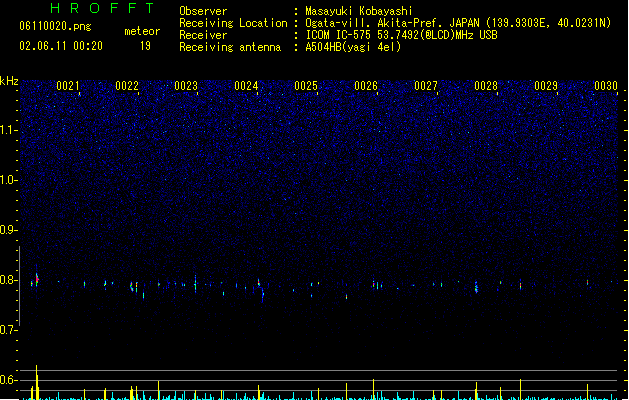Viewport: 629px width, 400px height.
Task: Click the HROFFT title text
Action: [x=102, y=8]
